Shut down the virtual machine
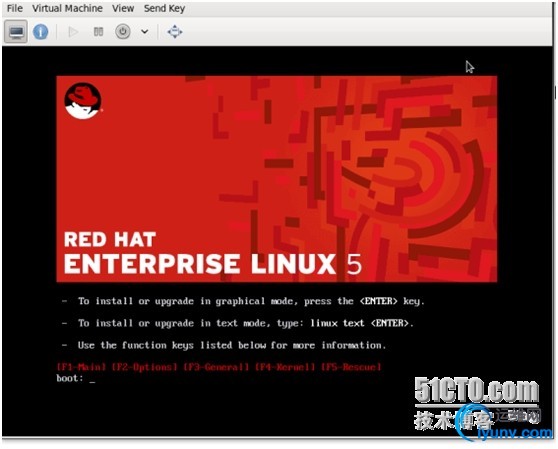The width and height of the screenshot is (558, 449). (122, 32)
